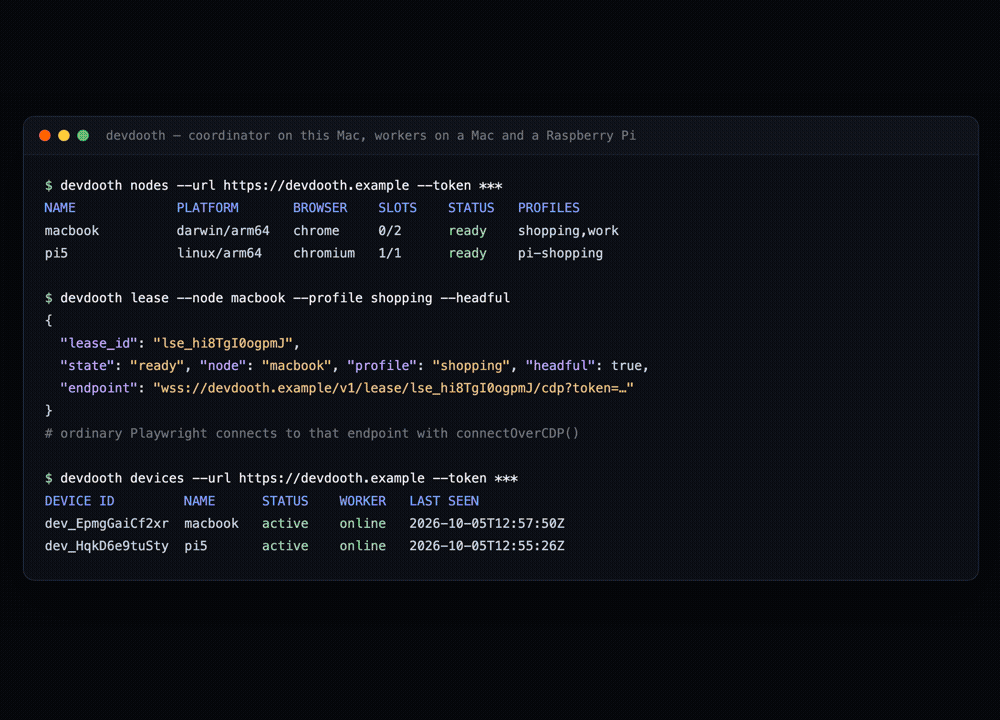
Task: Click timestamp '2026-10-05T12:55:26Z'
Action: coord(487,546)
